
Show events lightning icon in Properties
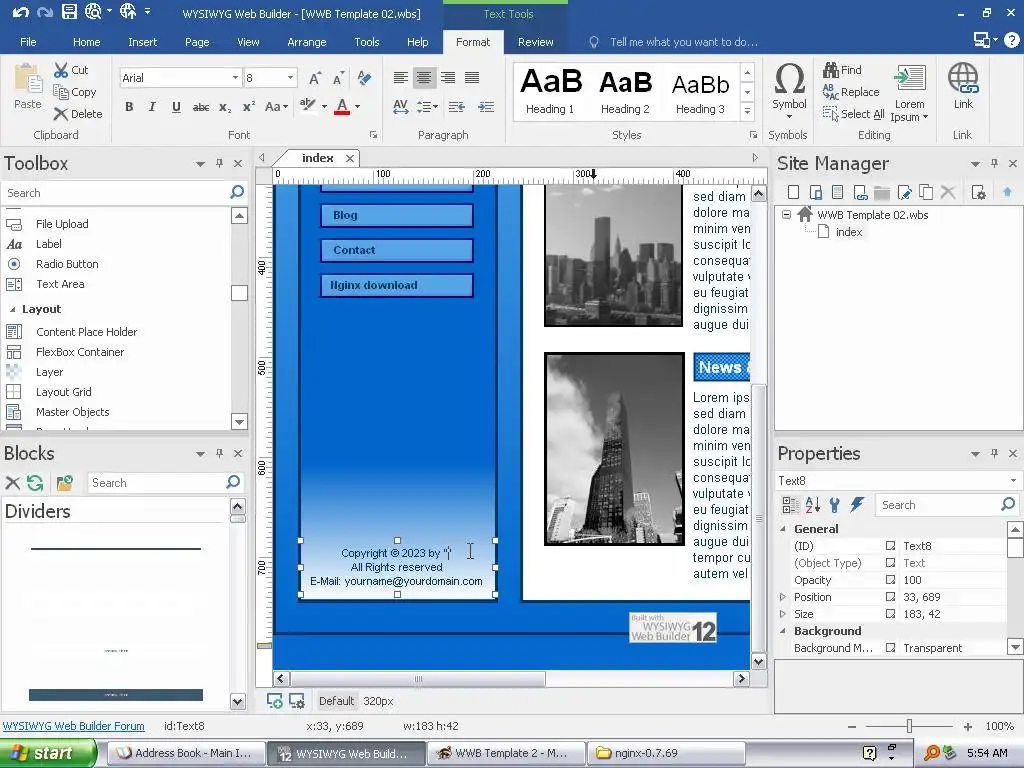coord(857,504)
